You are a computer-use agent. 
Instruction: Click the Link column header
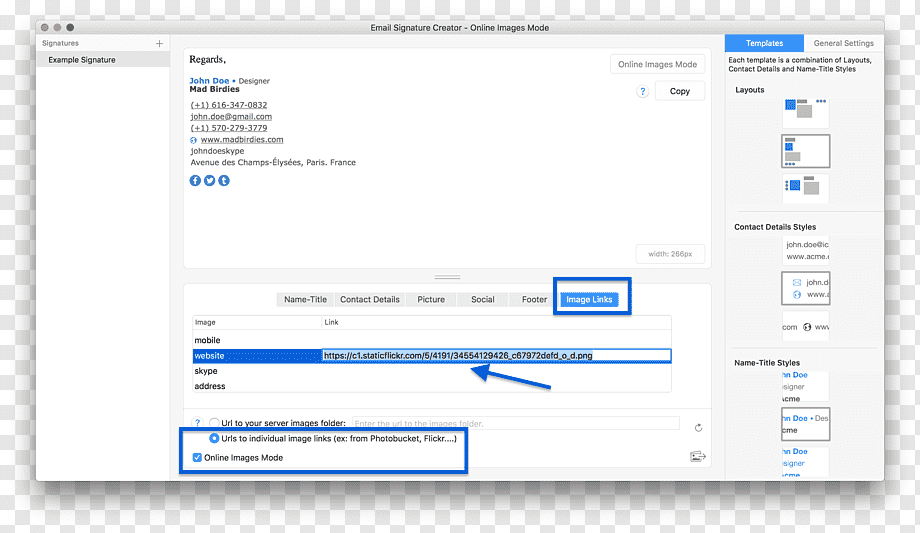[496, 322]
